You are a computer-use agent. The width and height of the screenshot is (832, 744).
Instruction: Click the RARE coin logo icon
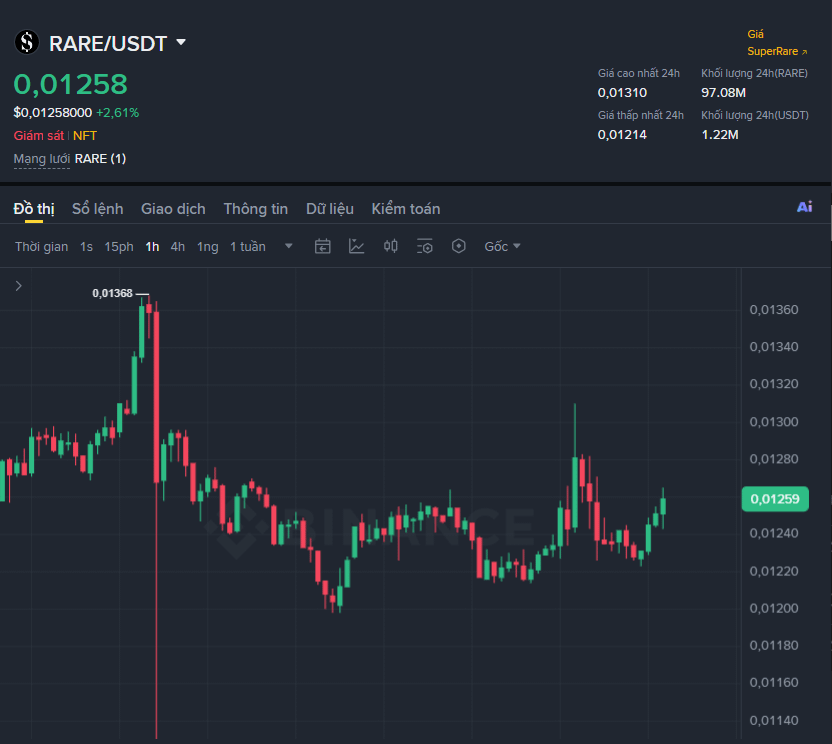click(x=27, y=42)
